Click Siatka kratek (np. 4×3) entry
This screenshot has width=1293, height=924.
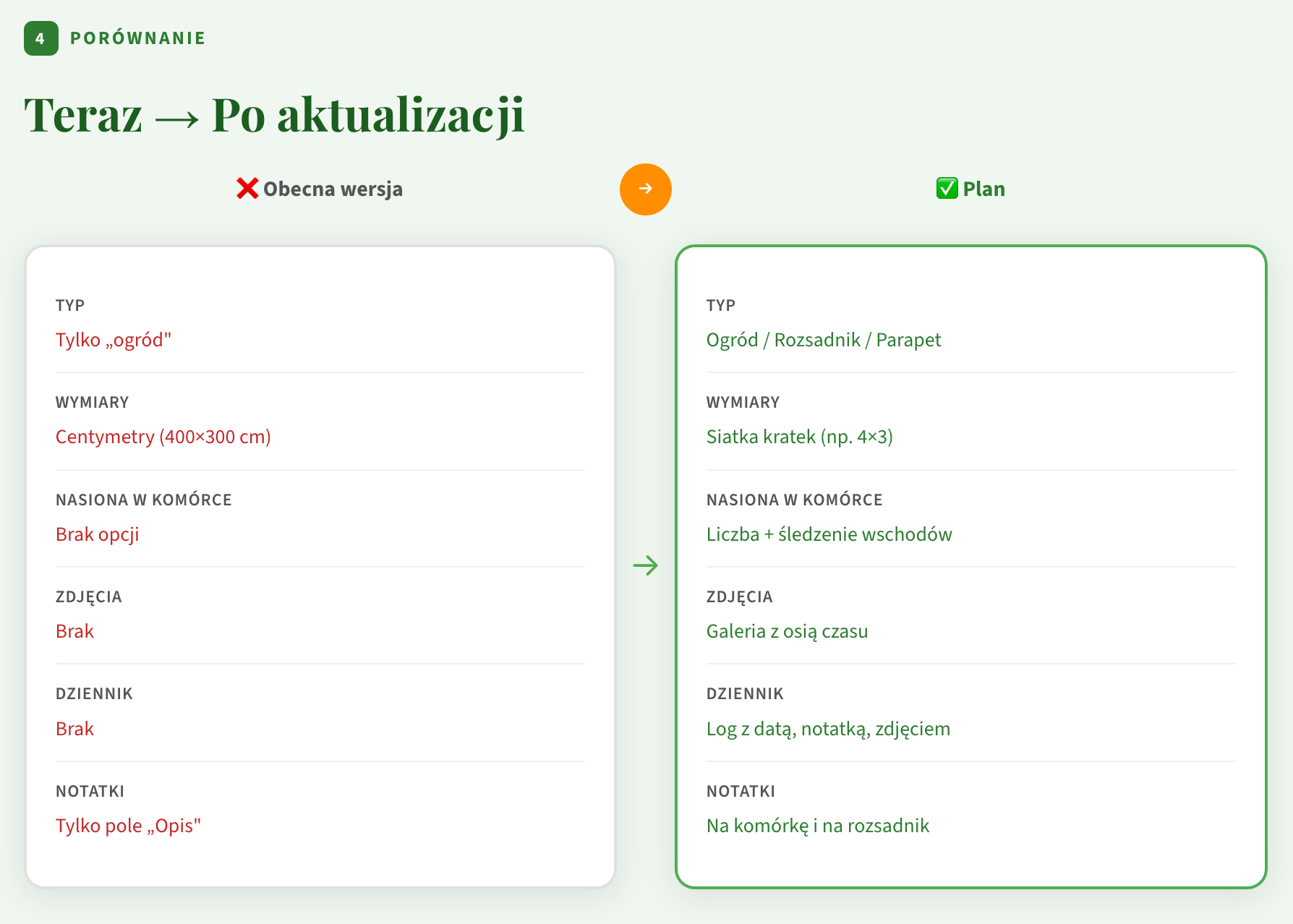tap(799, 437)
